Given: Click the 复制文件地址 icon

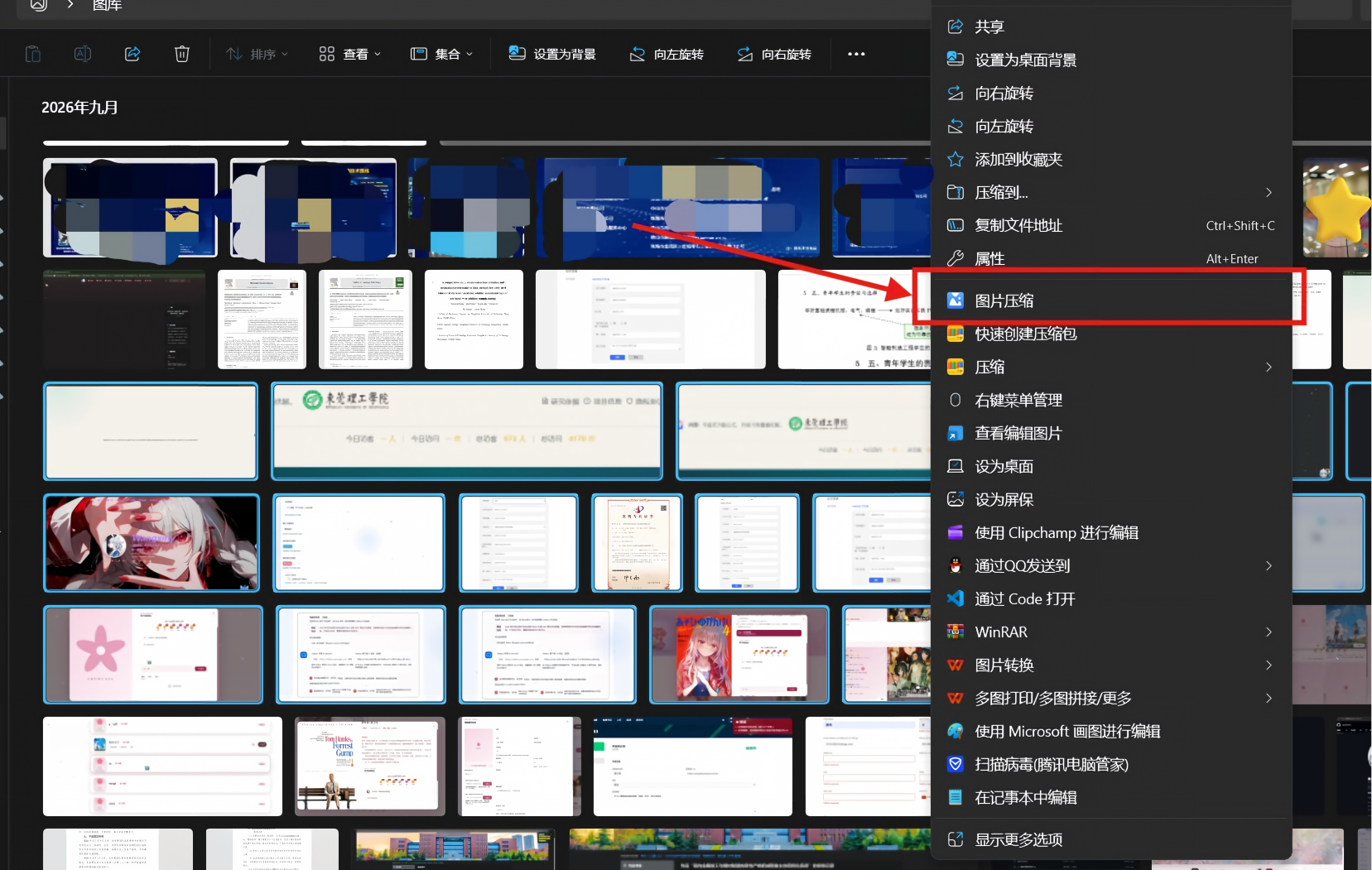Looking at the screenshot, I should pos(956,225).
